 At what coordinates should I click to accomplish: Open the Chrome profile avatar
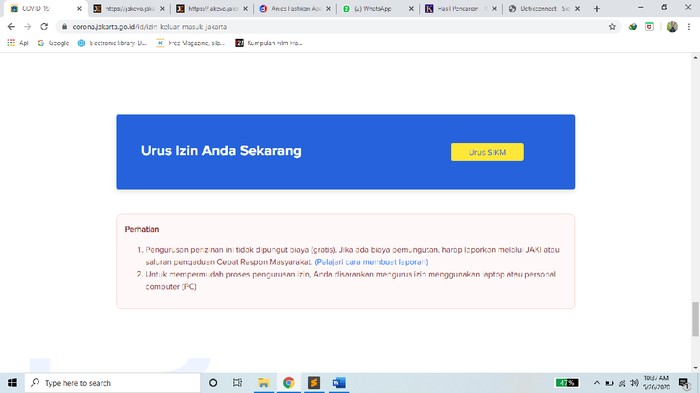pyautogui.click(x=672, y=27)
